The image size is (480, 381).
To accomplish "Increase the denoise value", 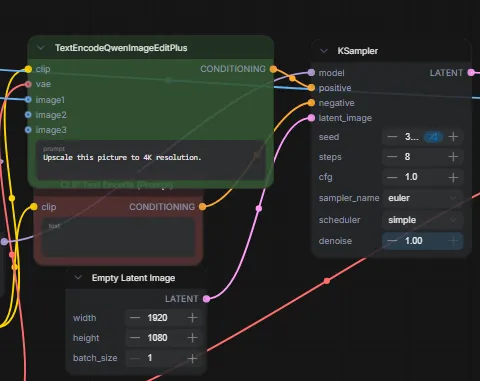I will point(453,241).
